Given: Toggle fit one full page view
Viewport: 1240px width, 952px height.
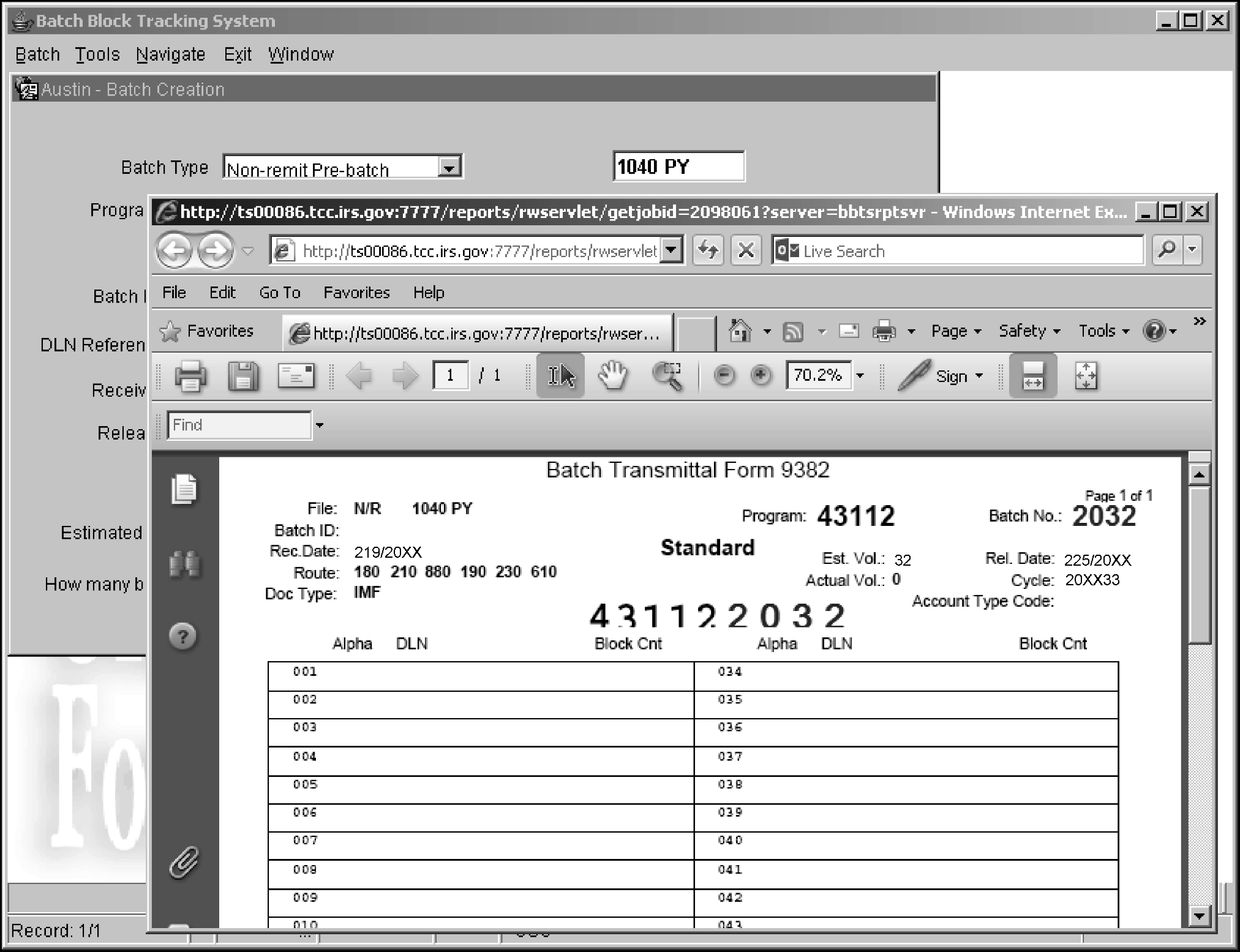Looking at the screenshot, I should [x=1086, y=376].
